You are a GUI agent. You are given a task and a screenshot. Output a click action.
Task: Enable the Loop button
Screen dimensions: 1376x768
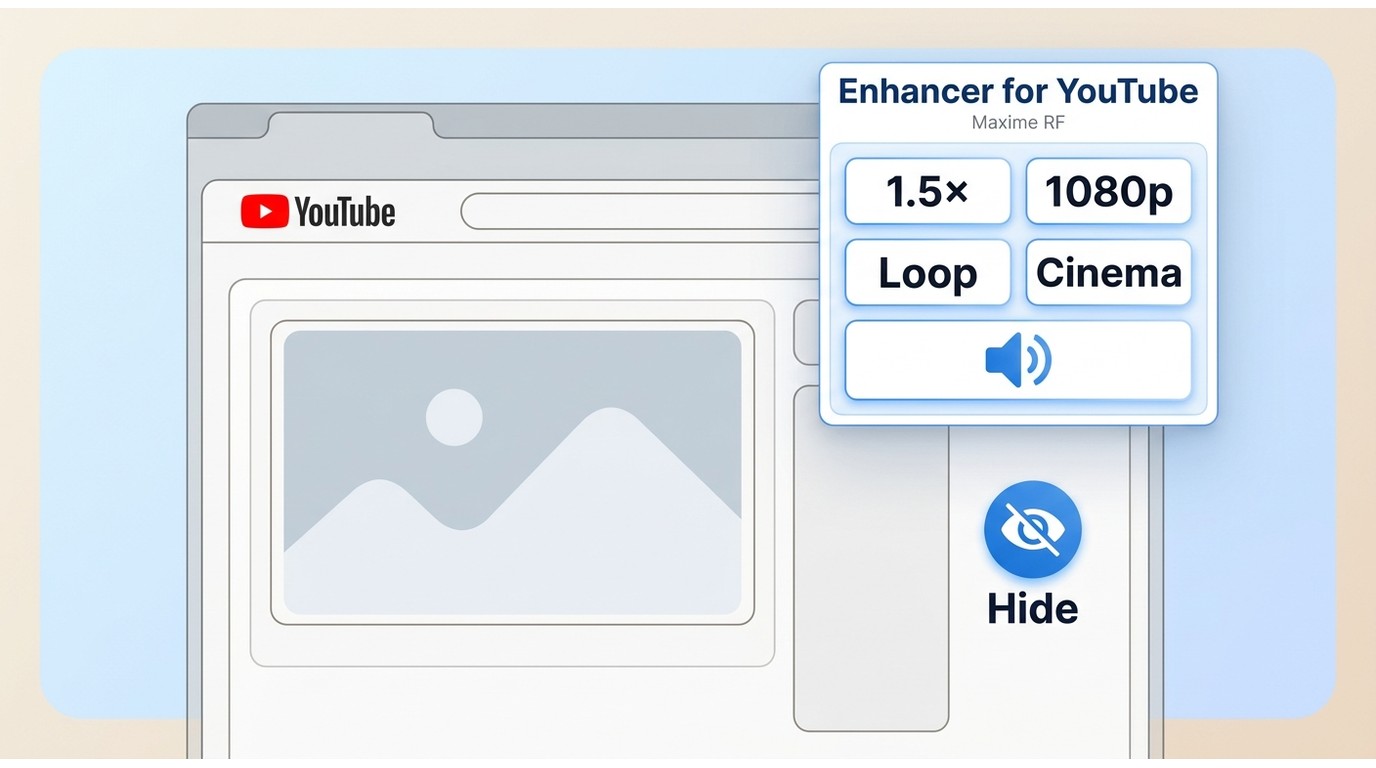[927, 272]
